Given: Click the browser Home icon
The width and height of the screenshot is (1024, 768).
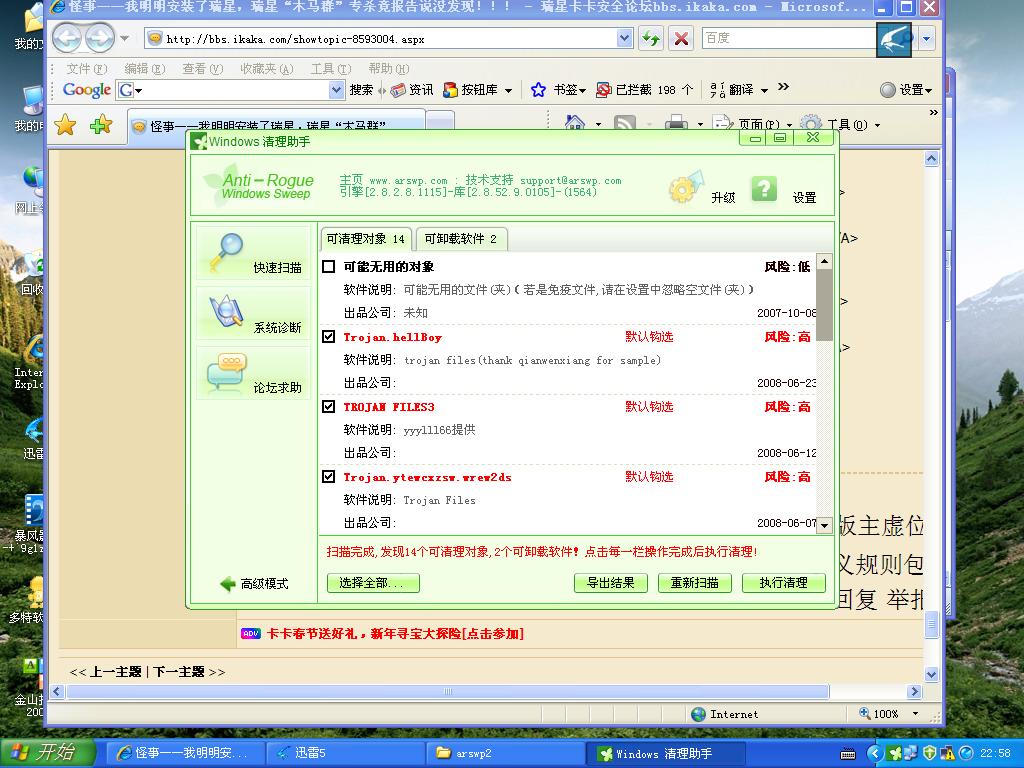Looking at the screenshot, I should click(x=575, y=123).
